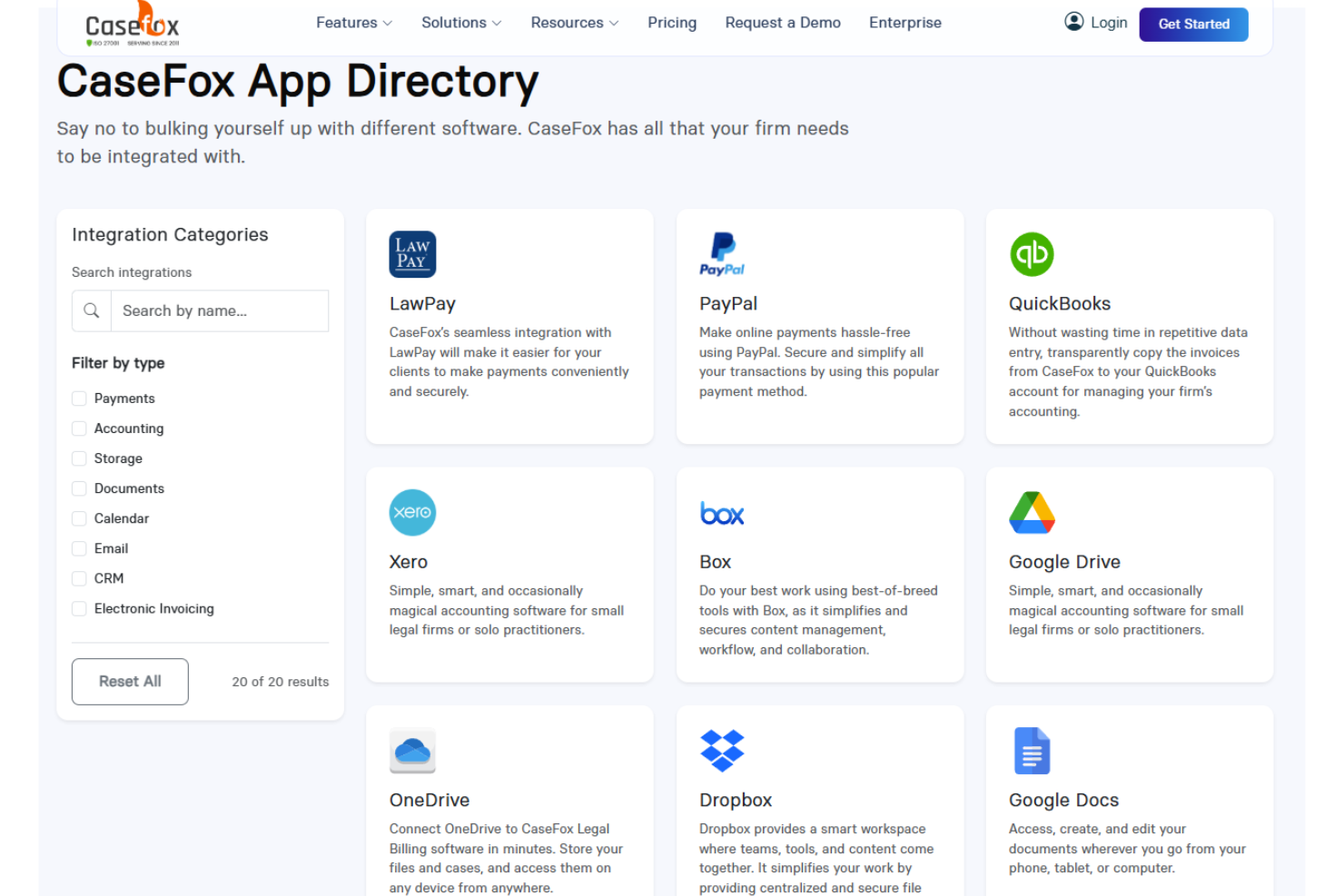Click the Login link
Screen dimensions: 1344x896
1109,23
